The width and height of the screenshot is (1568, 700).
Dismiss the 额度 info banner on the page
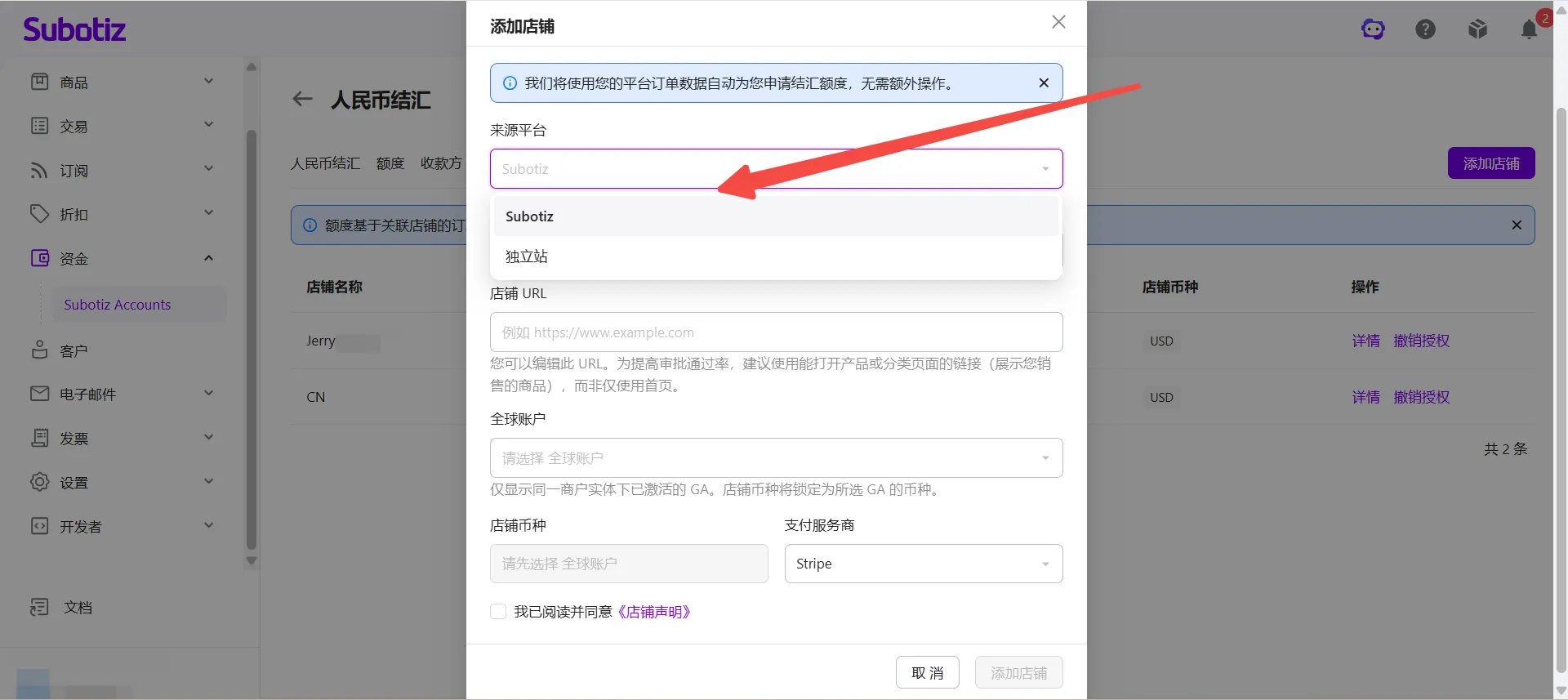(1517, 225)
